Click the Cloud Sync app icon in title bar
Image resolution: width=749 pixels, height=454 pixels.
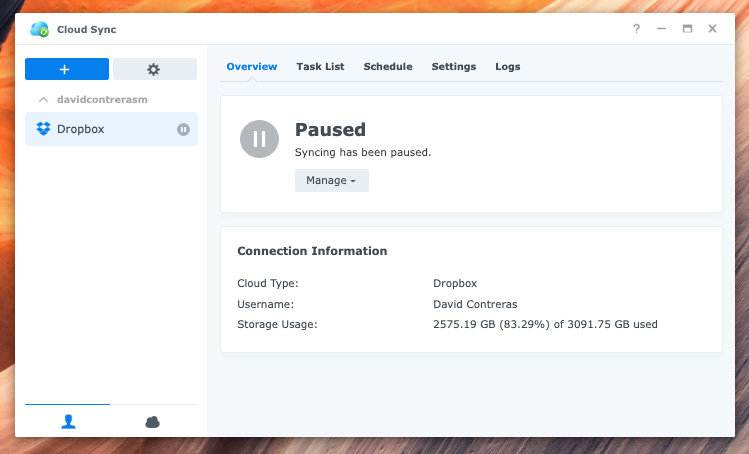click(40, 29)
